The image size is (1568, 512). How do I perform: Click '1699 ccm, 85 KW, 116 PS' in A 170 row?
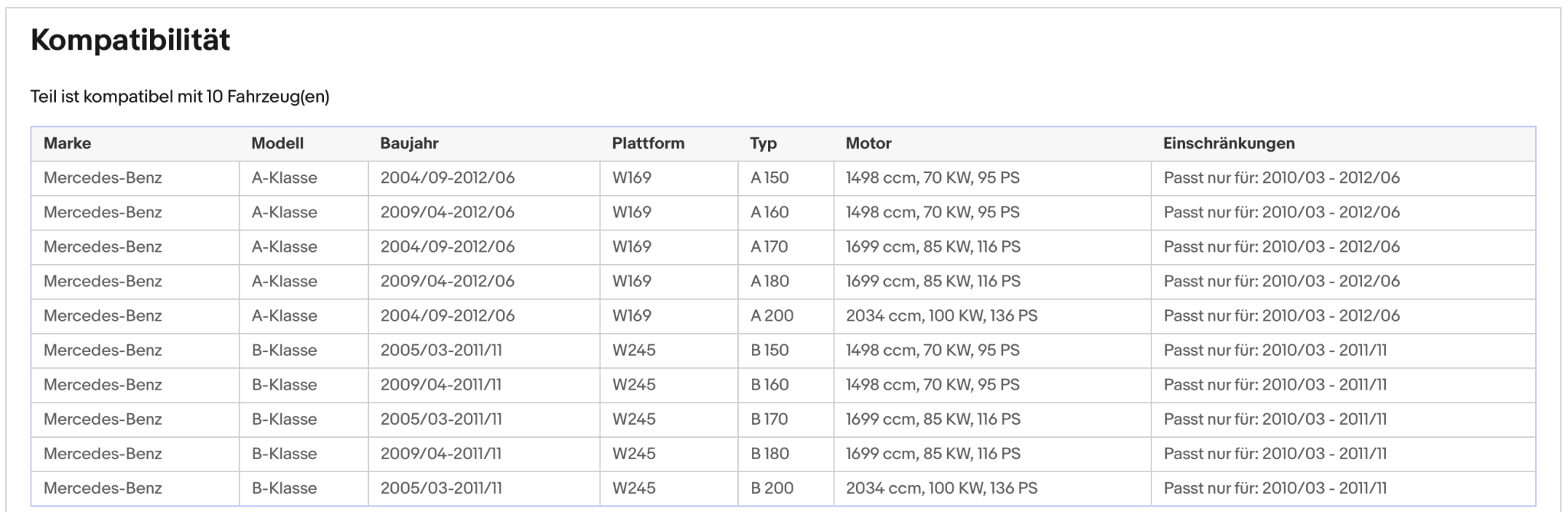tap(933, 246)
